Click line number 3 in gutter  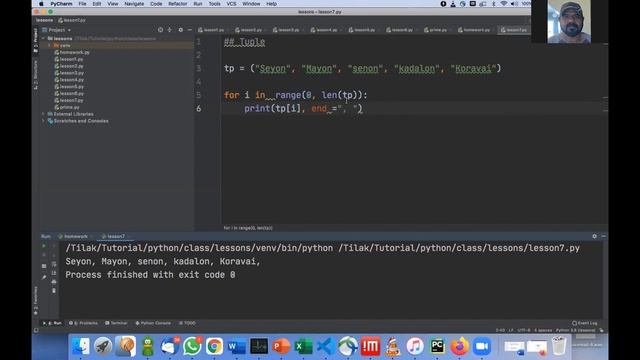pos(199,68)
